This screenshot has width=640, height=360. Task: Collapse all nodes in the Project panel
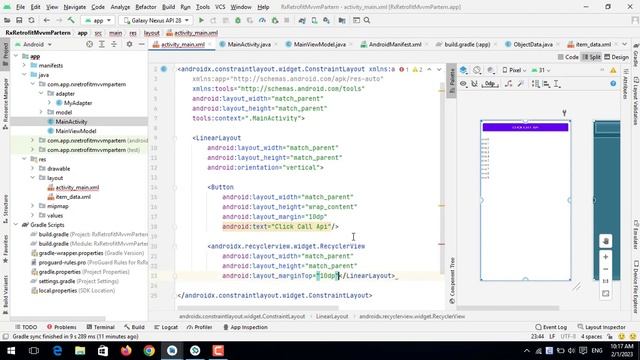[x=114, y=44]
